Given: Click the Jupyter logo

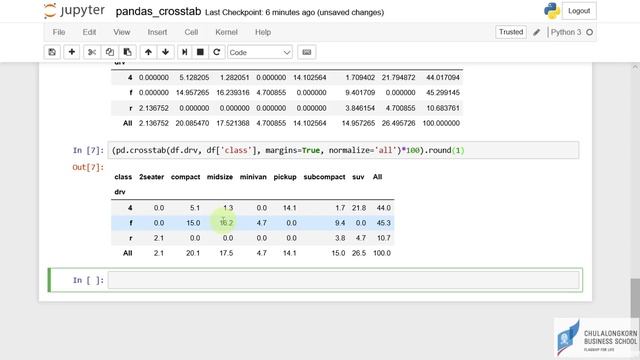Looking at the screenshot, I should pyautogui.click(x=74, y=11).
